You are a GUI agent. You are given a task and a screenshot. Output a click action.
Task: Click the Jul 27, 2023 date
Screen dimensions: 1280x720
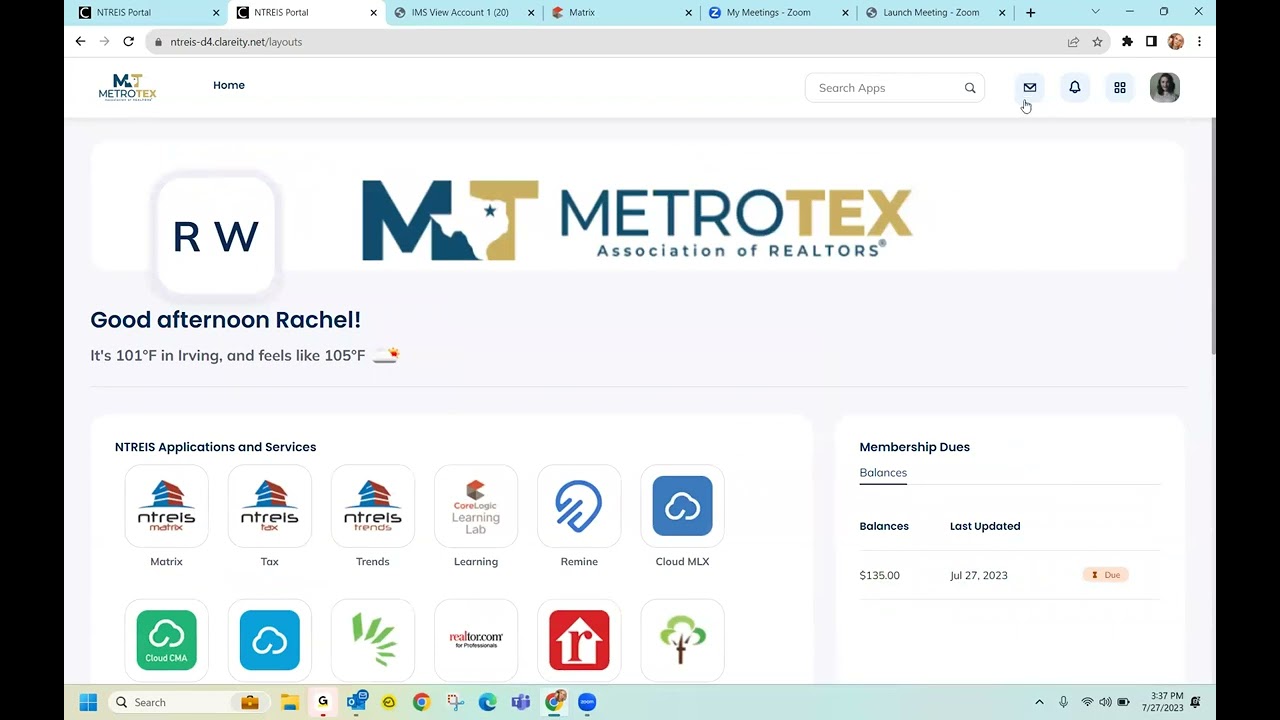(979, 575)
